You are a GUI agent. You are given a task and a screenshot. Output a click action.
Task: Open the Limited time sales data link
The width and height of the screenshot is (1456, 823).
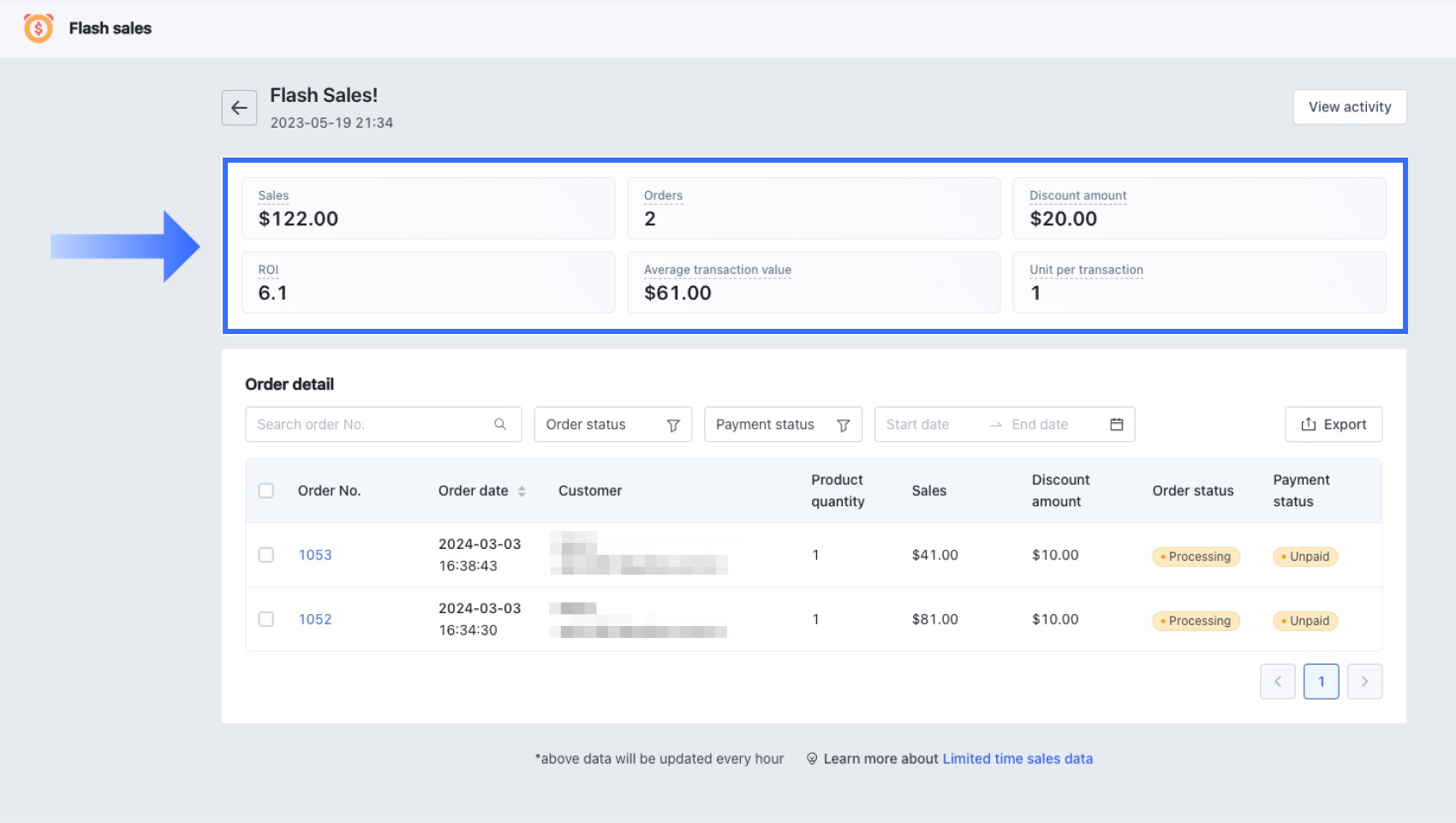coord(1017,759)
